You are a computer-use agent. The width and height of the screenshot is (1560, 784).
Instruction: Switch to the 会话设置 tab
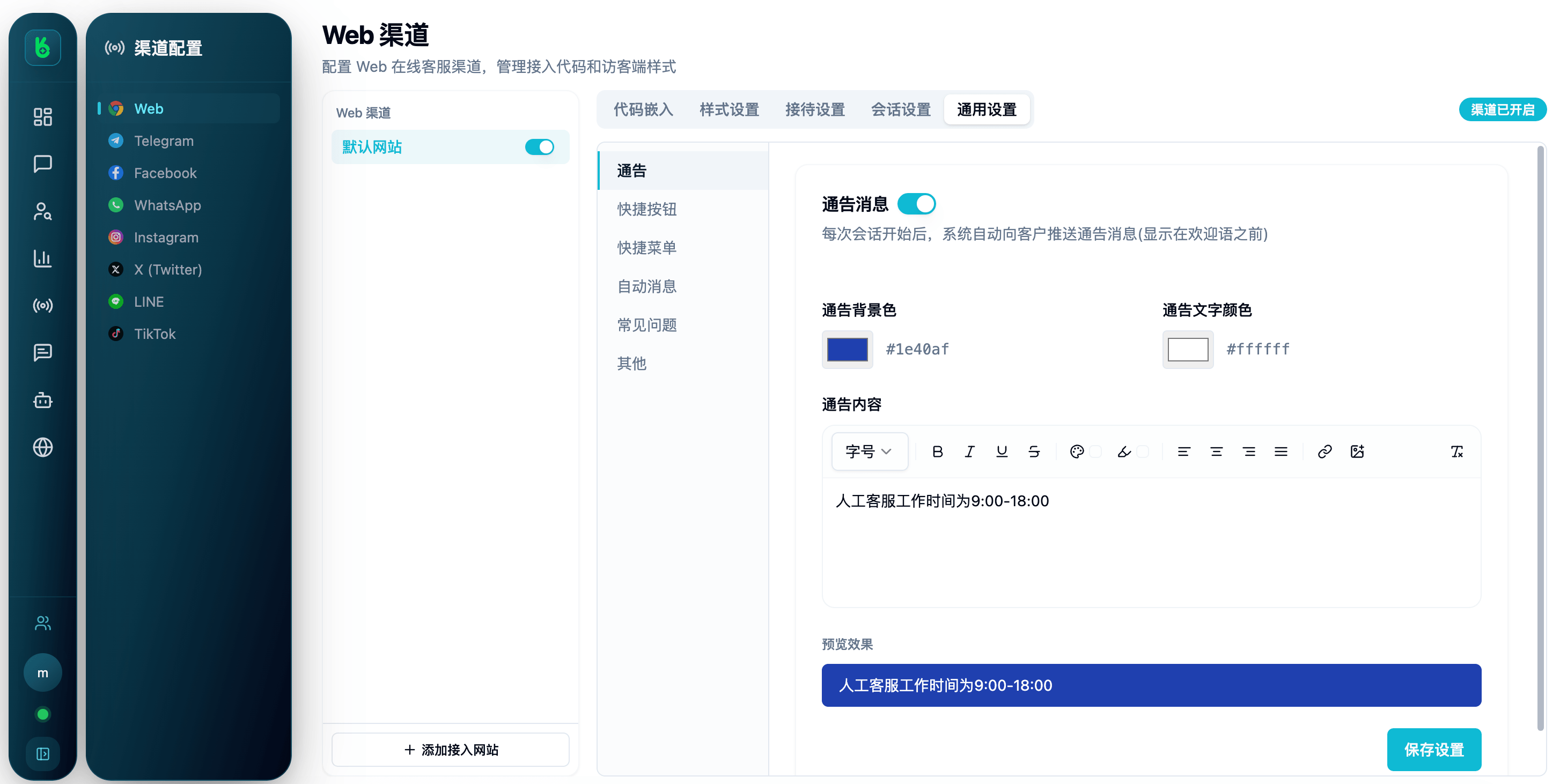click(x=901, y=109)
